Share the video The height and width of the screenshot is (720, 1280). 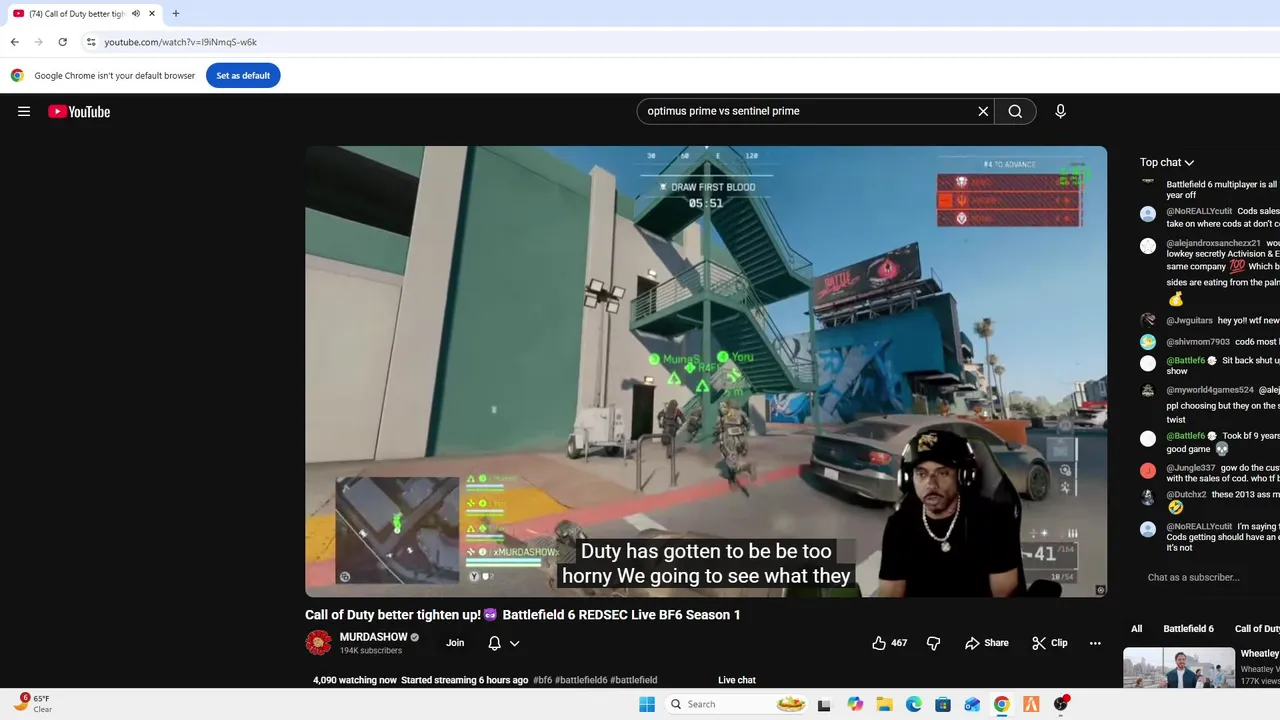987,643
